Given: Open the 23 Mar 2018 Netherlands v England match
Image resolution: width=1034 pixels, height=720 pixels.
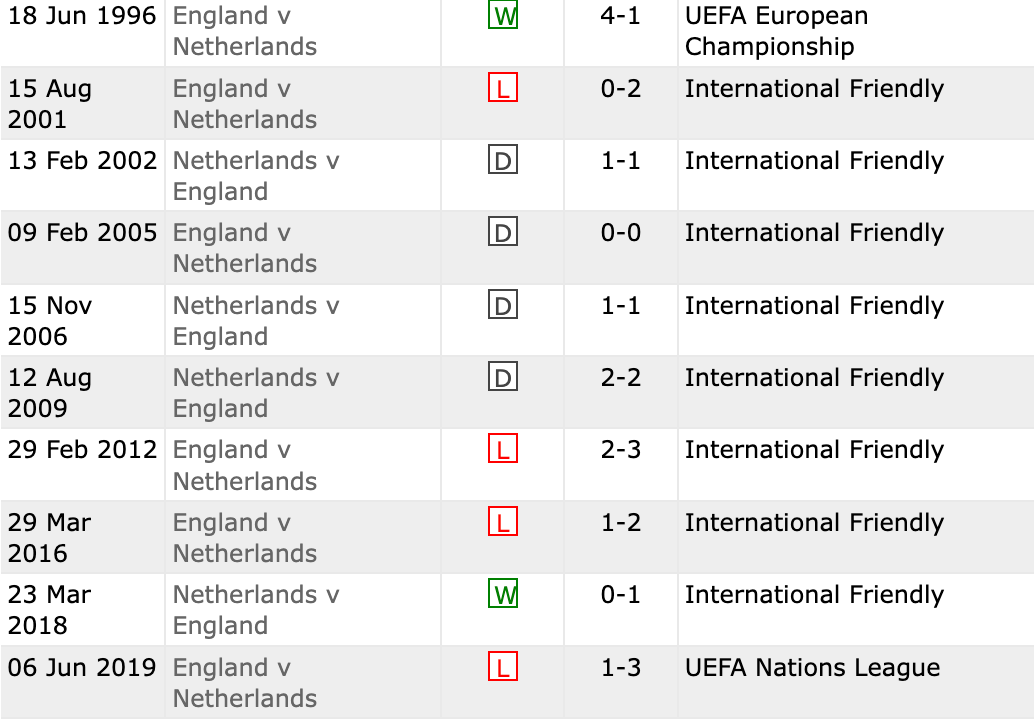Looking at the screenshot, I should [x=255, y=610].
